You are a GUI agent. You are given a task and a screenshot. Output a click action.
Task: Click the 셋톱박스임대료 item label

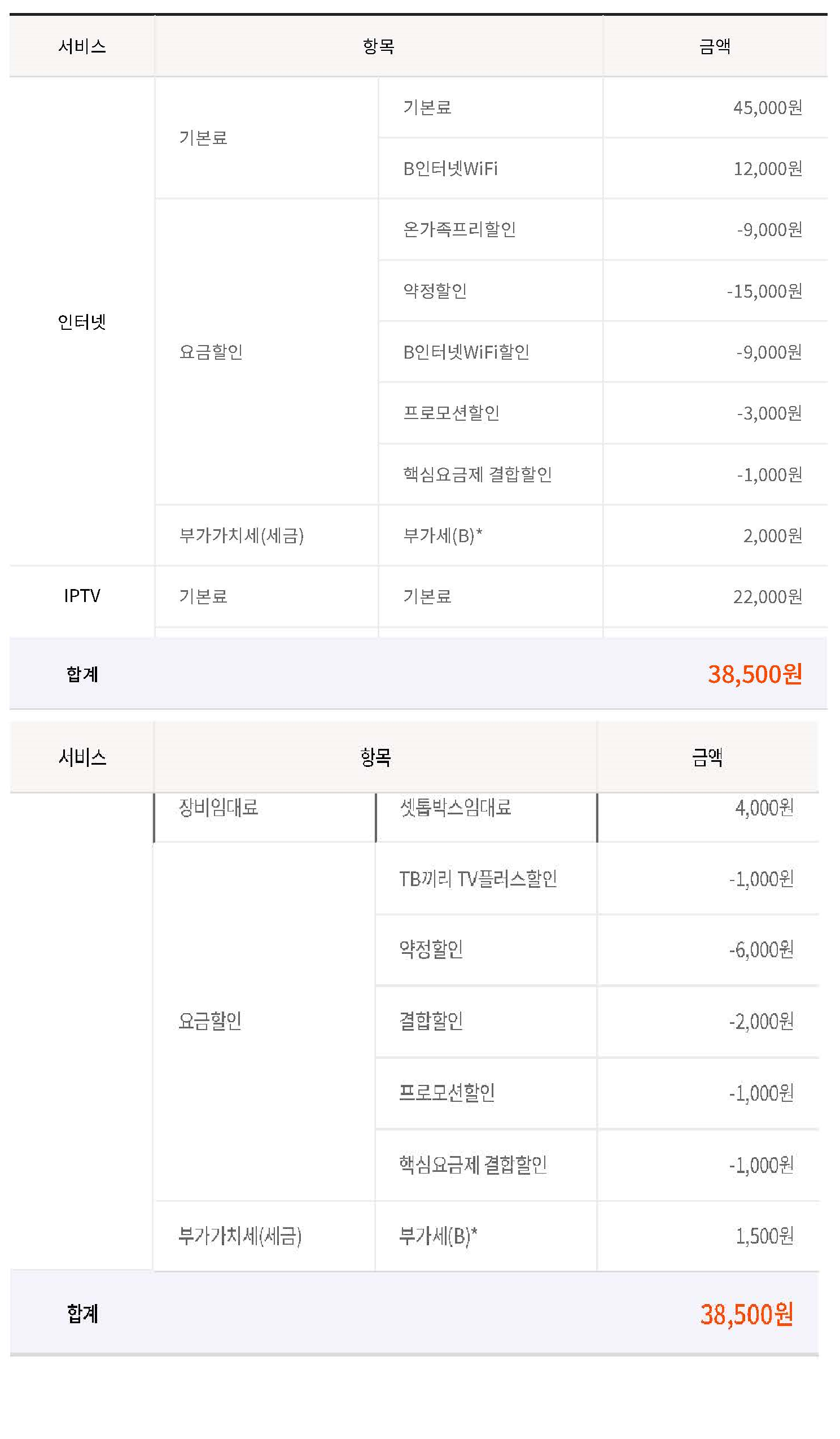(455, 808)
